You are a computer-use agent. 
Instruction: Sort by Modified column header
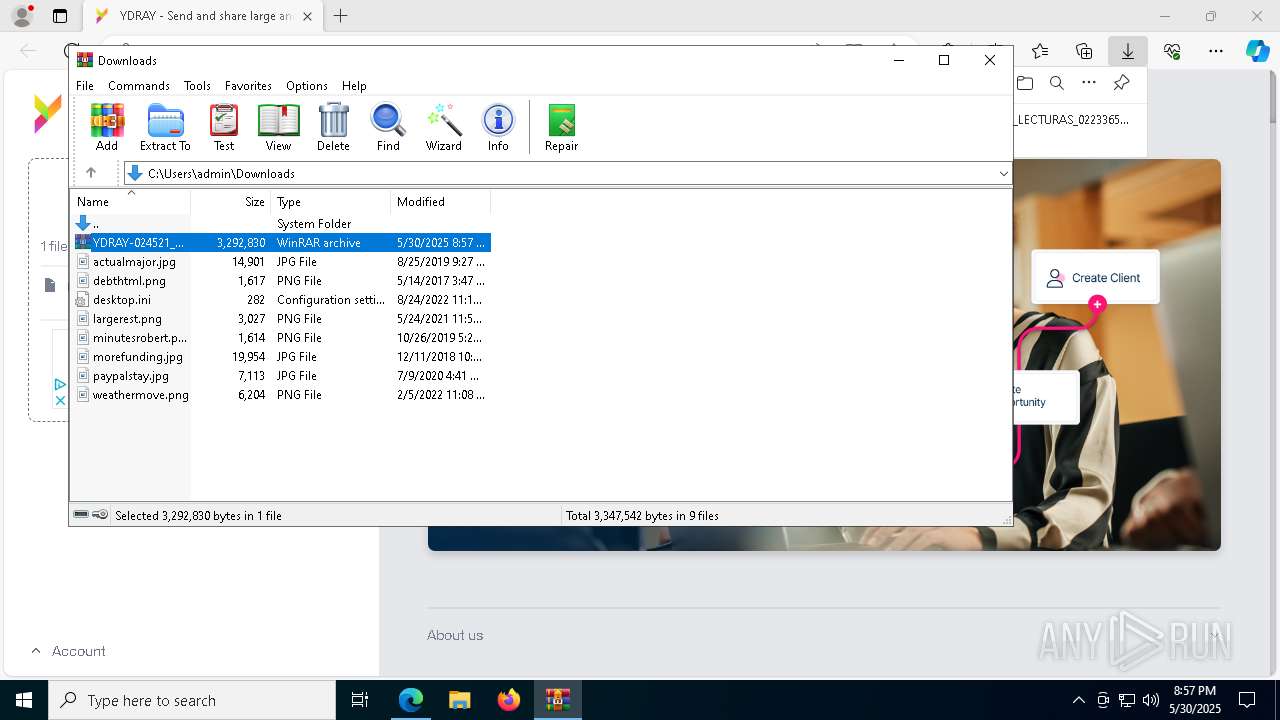pos(440,202)
